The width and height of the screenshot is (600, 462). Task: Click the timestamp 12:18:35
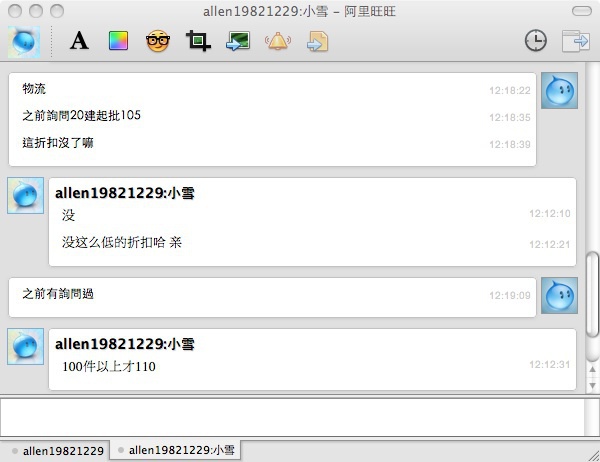pos(510,117)
